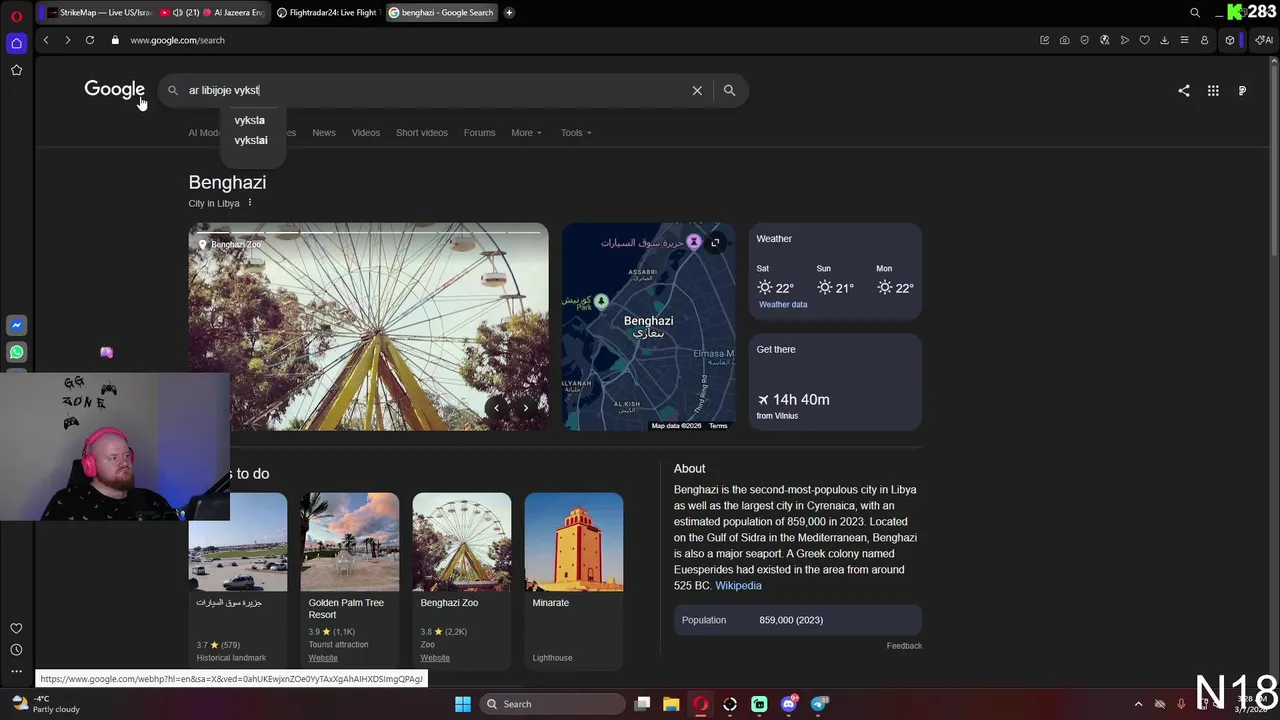Viewport: 1280px width, 720px height.
Task: Open sidebar heart favorites icon
Action: [x=16, y=628]
